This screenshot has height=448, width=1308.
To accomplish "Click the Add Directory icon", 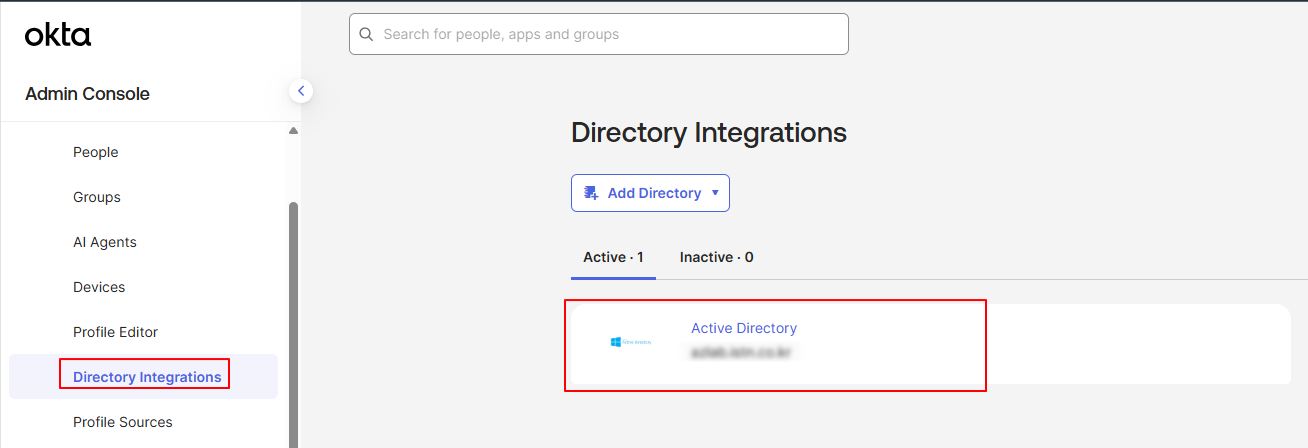I will pyautogui.click(x=591, y=193).
